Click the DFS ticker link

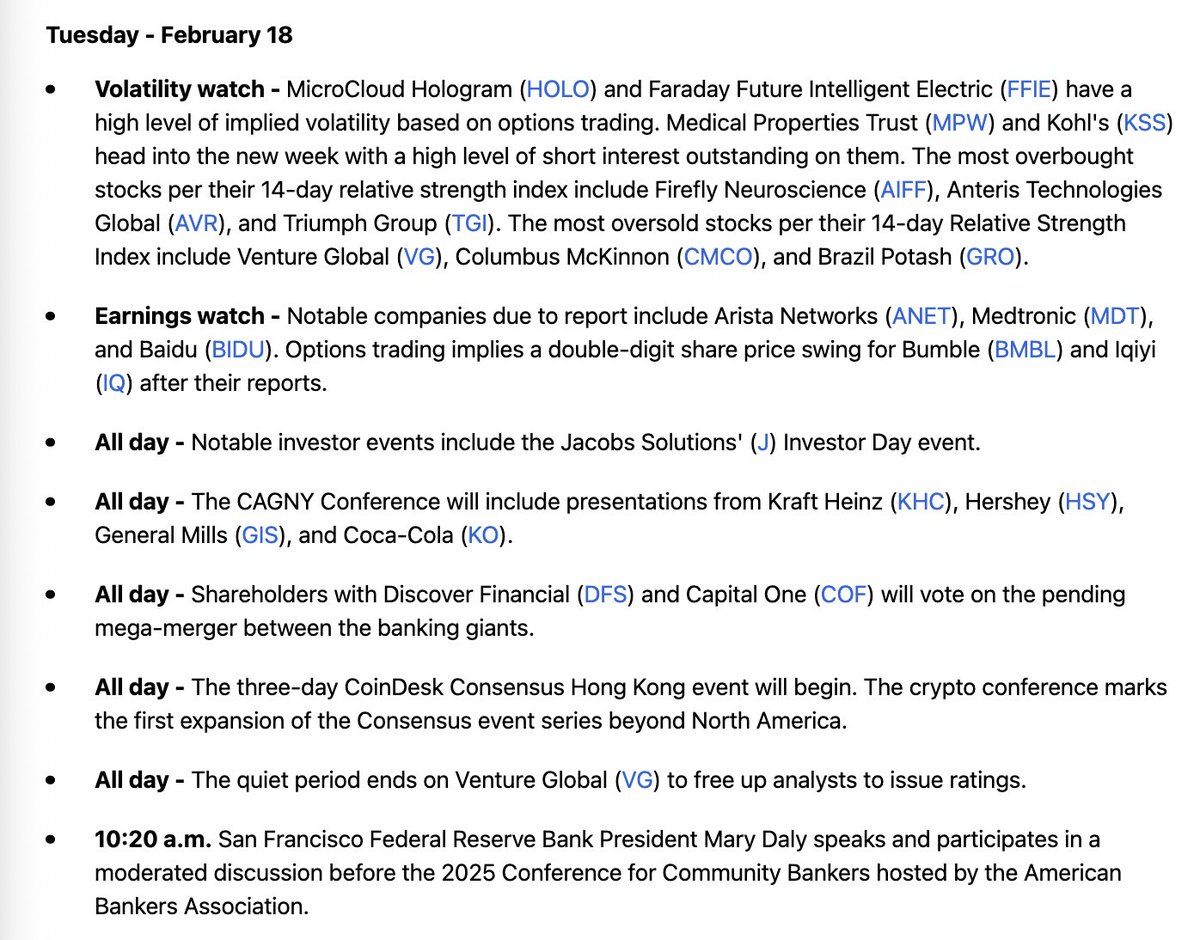pos(604,594)
